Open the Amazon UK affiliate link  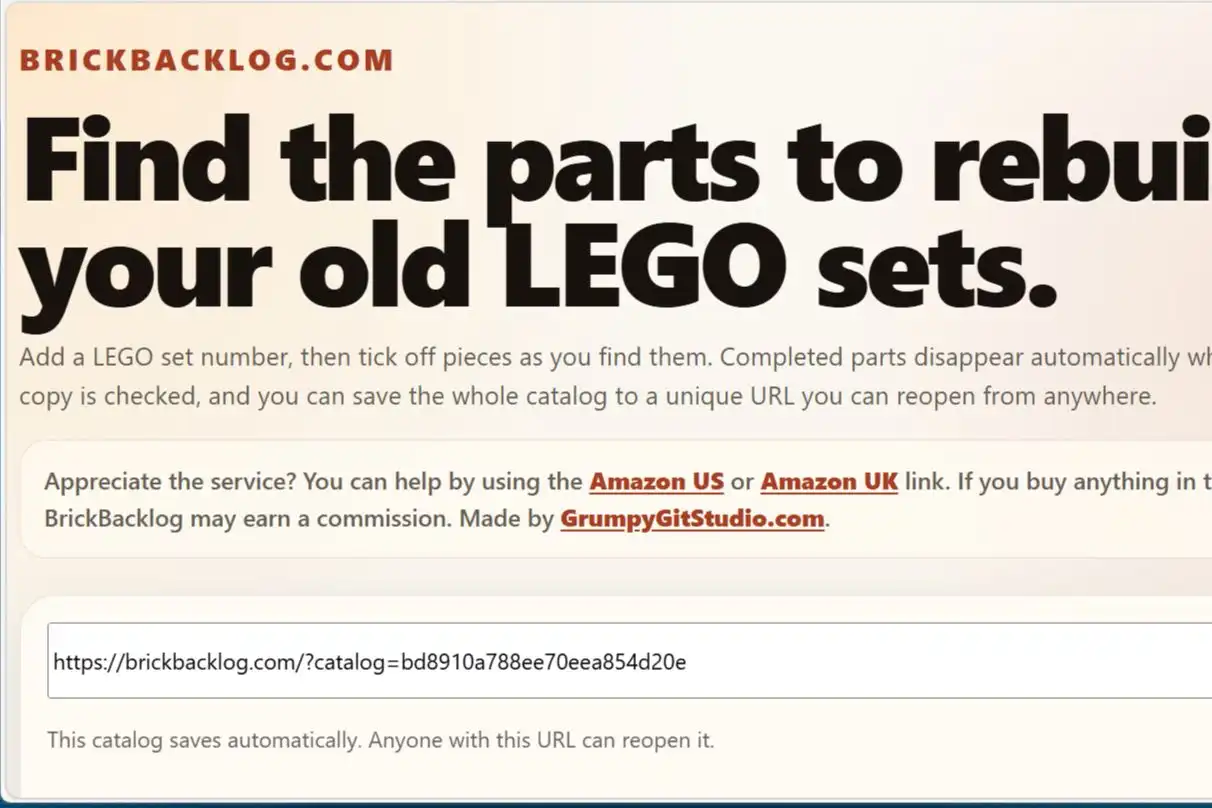829,481
